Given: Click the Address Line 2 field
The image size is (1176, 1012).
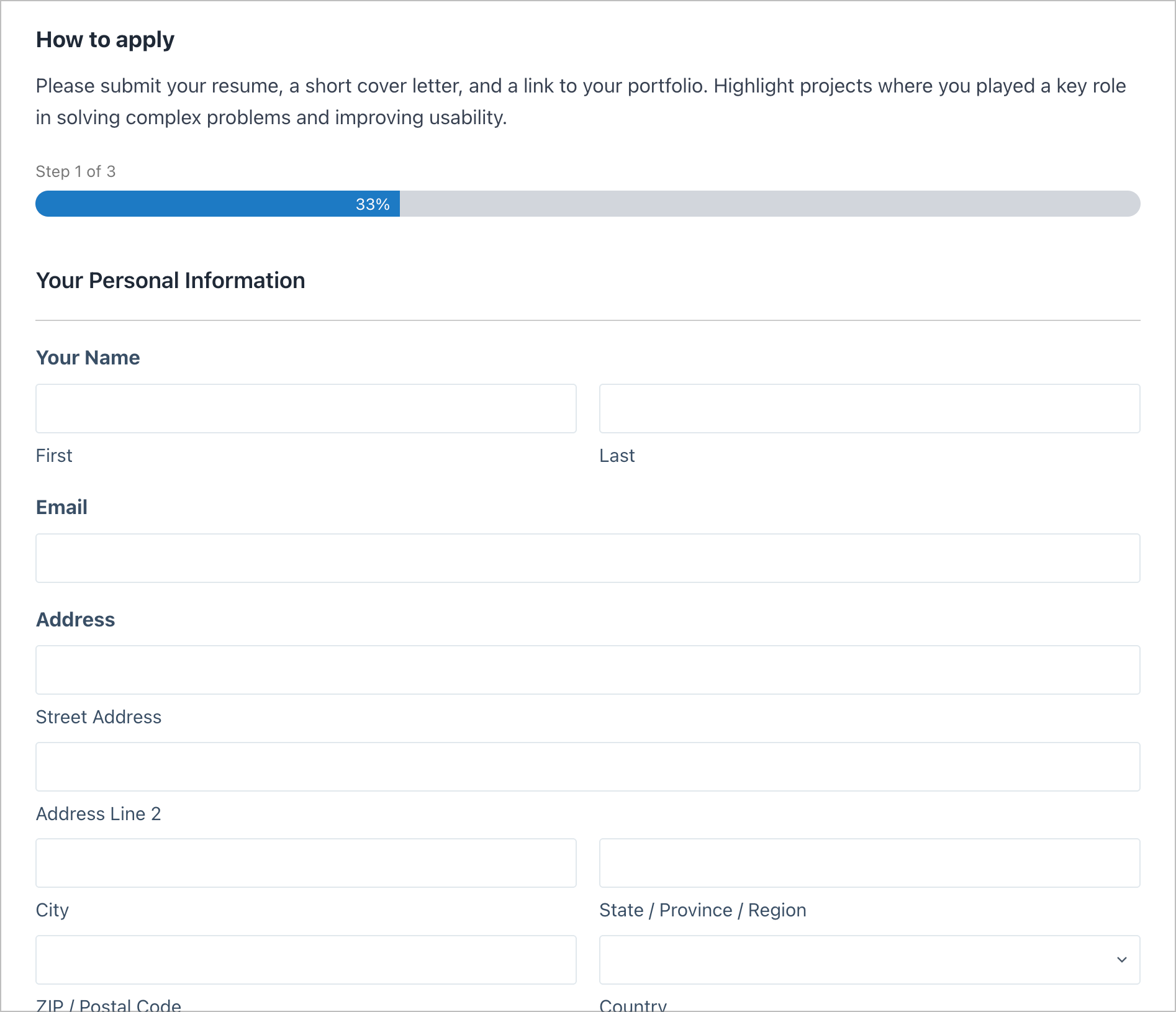Looking at the screenshot, I should [587, 766].
